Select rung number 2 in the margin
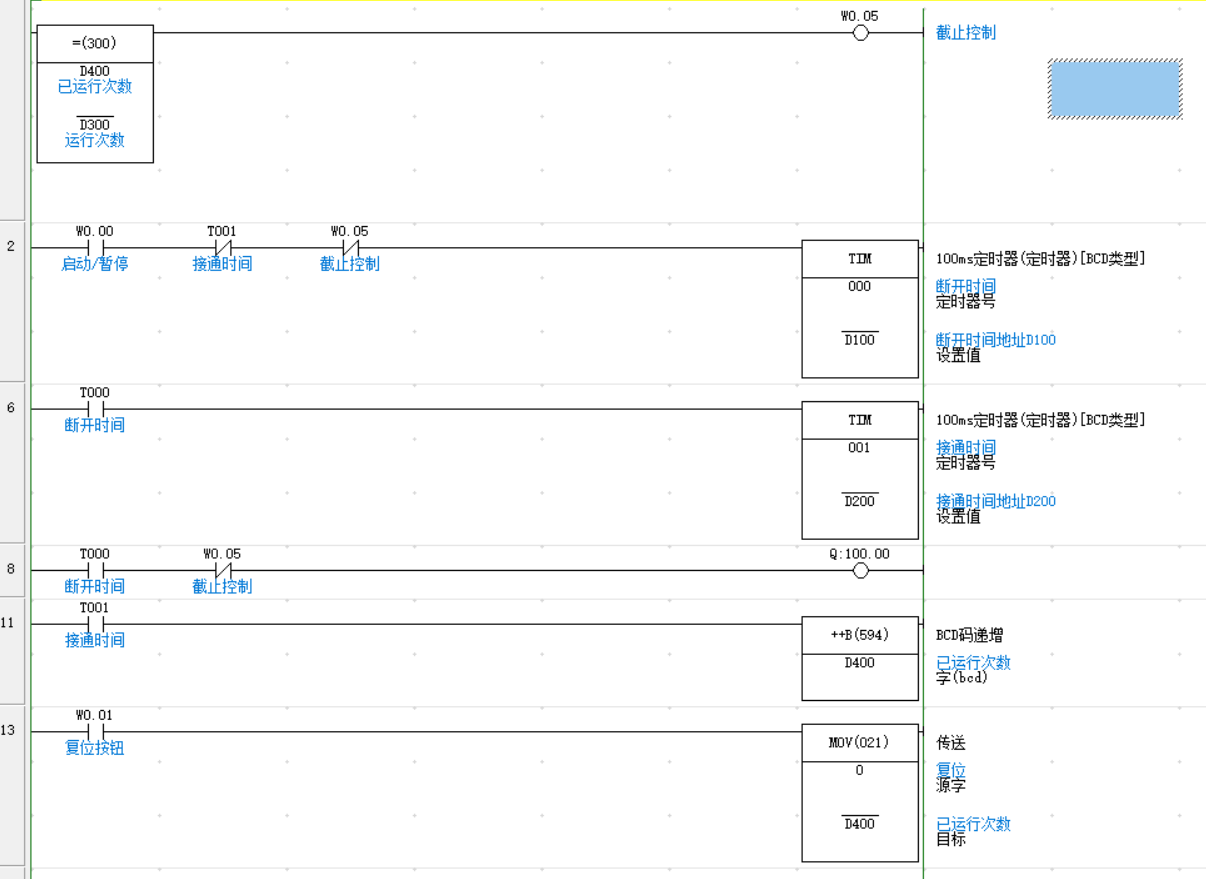1206x879 pixels. tap(11, 246)
